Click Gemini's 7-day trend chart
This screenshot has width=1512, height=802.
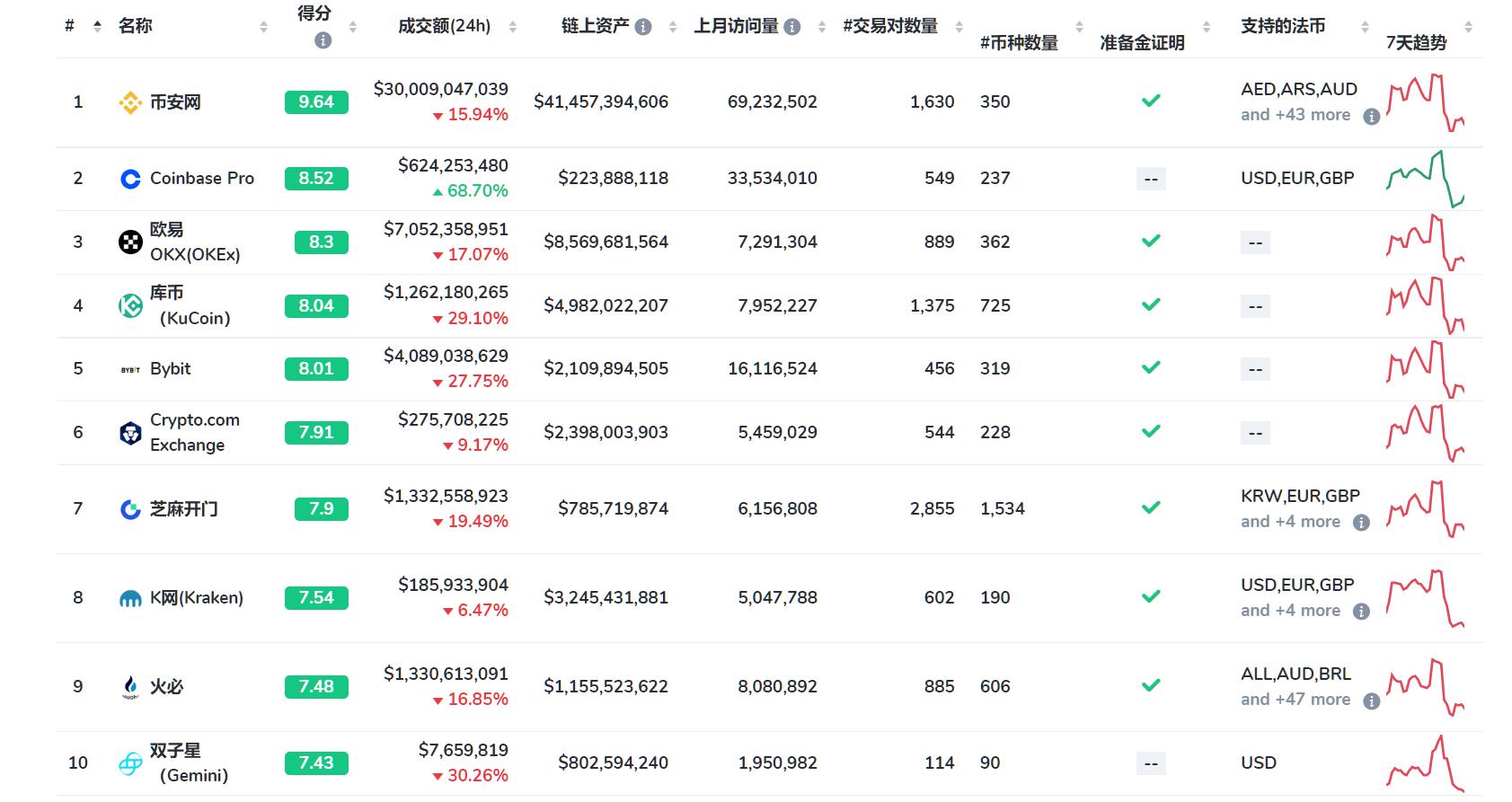[x=1426, y=763]
